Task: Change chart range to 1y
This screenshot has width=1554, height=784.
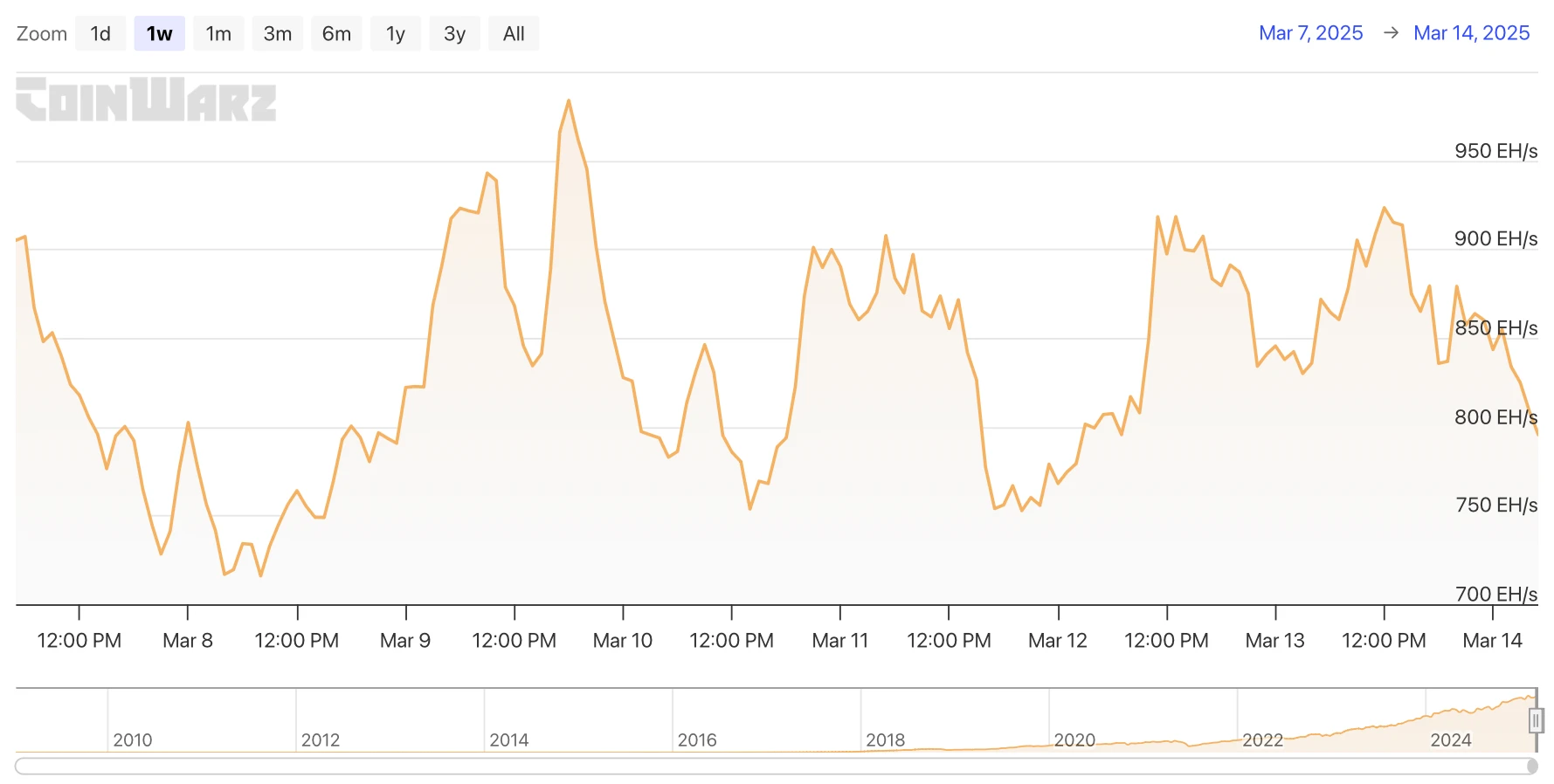Action: (x=395, y=34)
